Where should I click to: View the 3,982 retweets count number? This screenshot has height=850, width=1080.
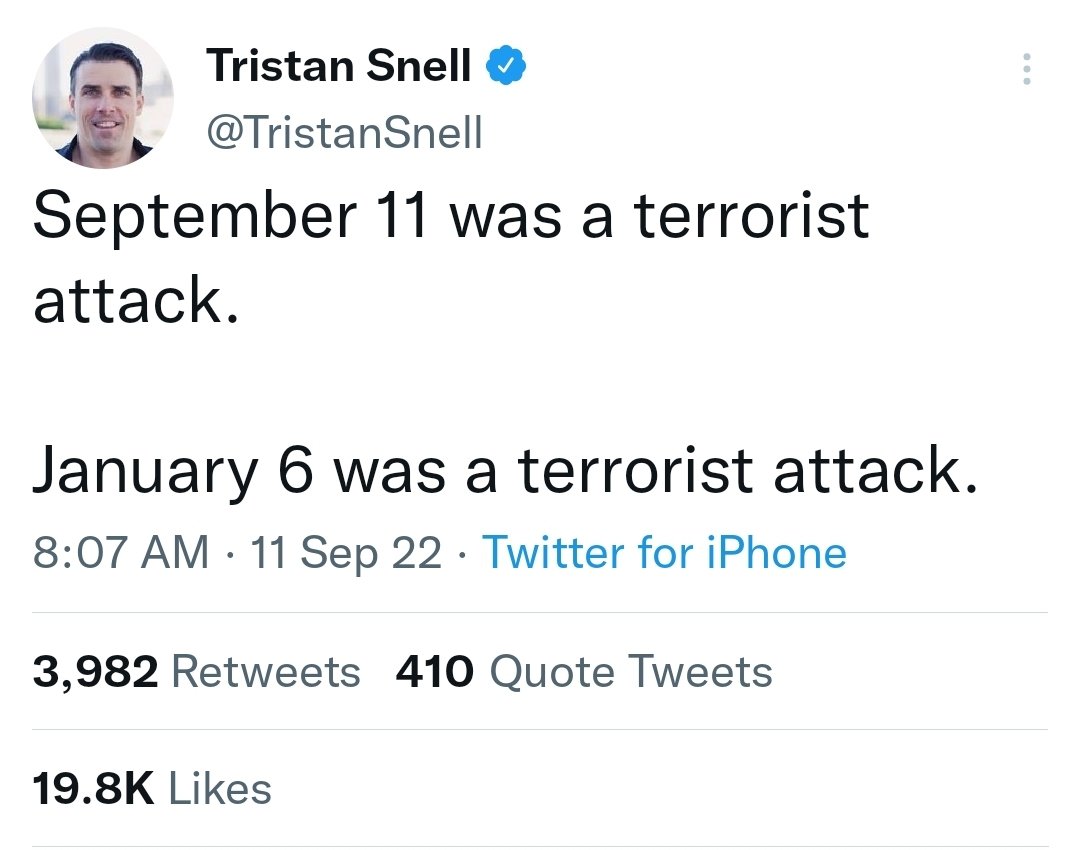(x=95, y=672)
